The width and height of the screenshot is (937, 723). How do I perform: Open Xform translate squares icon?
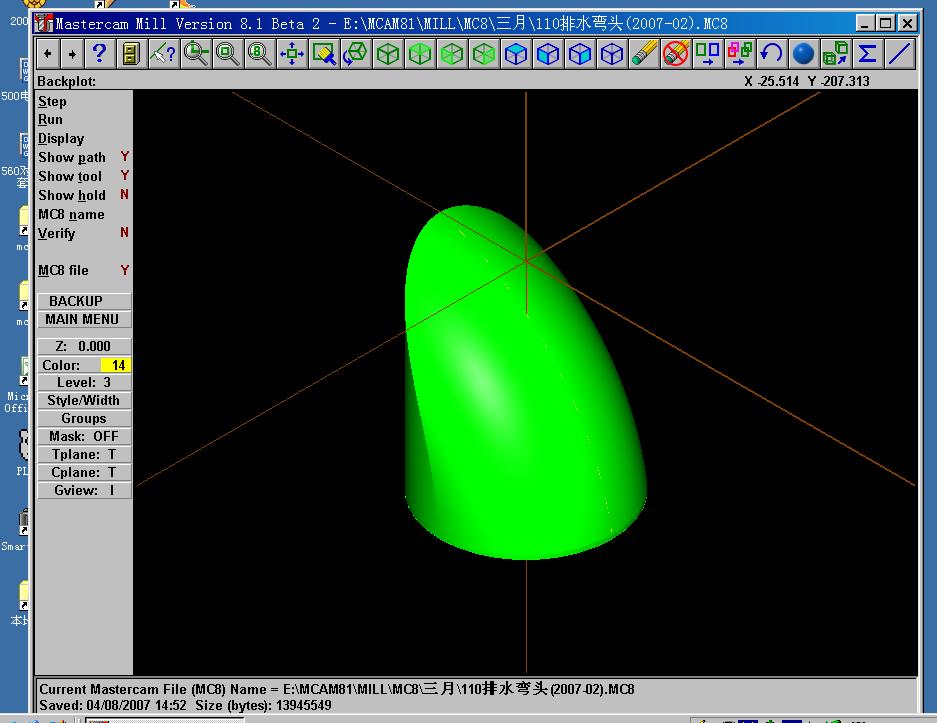708,54
